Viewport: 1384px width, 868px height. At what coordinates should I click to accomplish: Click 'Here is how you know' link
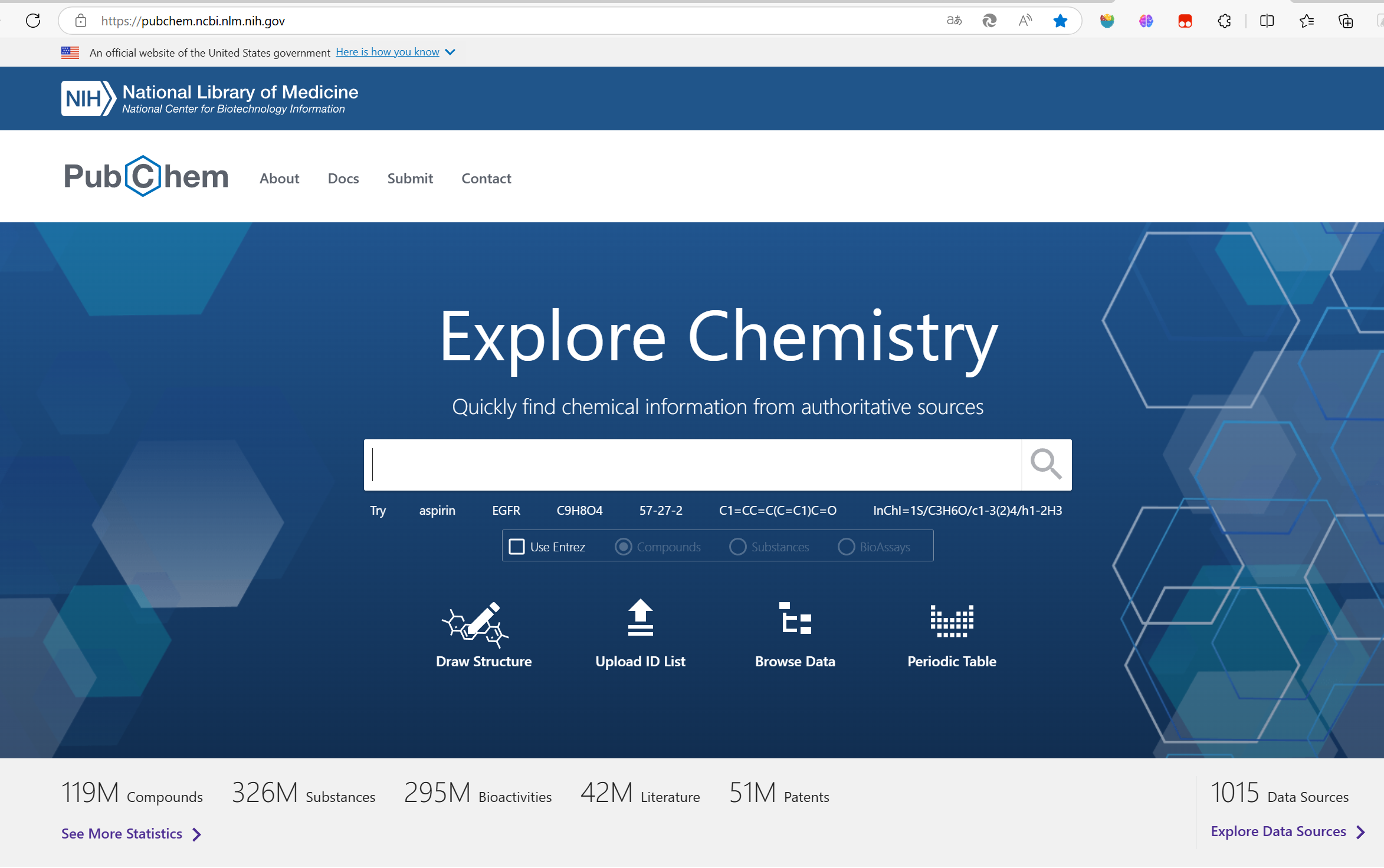(x=388, y=52)
